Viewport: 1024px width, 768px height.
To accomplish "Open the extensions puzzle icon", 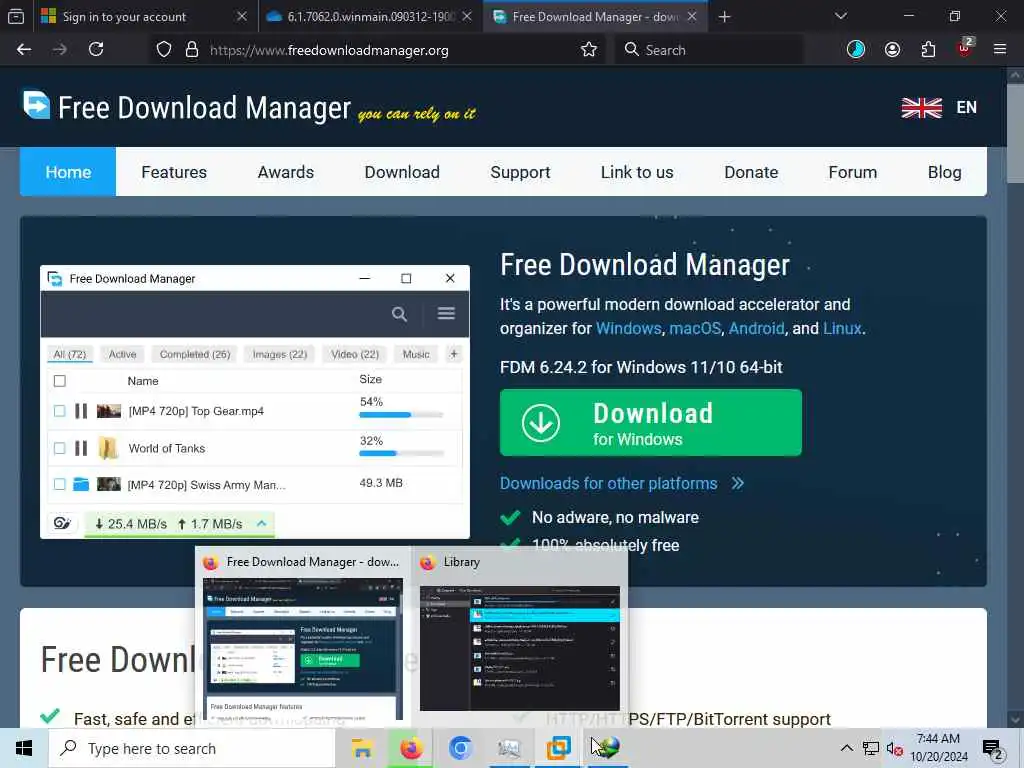I will 928,50.
